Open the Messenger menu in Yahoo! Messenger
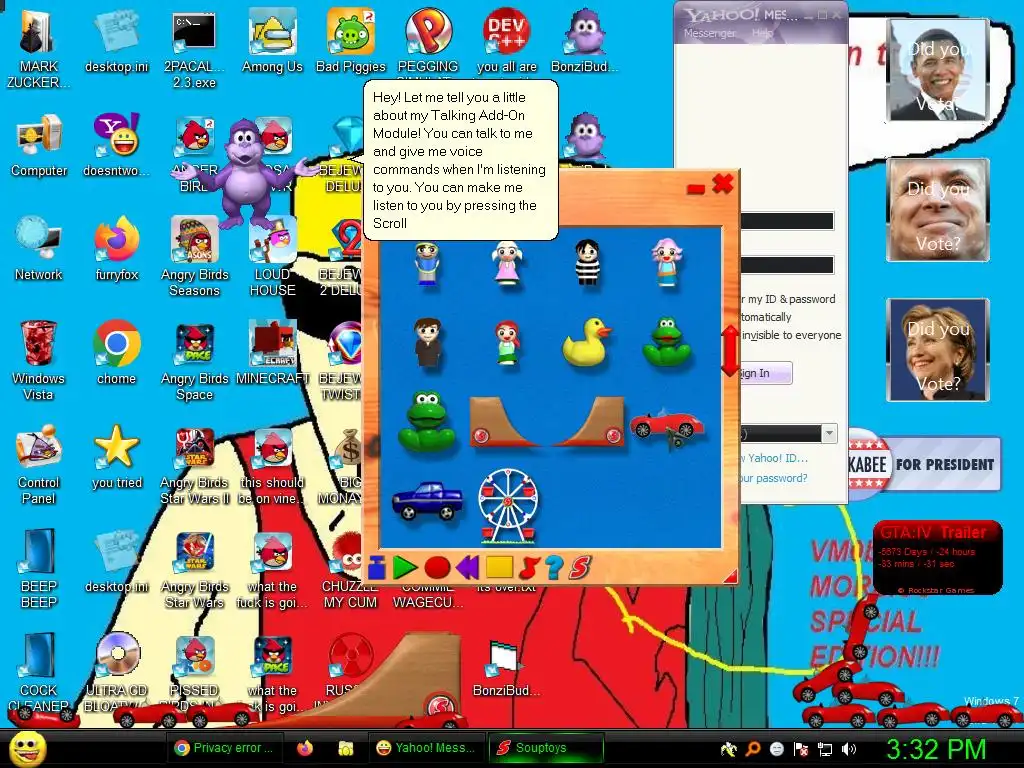 tap(709, 33)
